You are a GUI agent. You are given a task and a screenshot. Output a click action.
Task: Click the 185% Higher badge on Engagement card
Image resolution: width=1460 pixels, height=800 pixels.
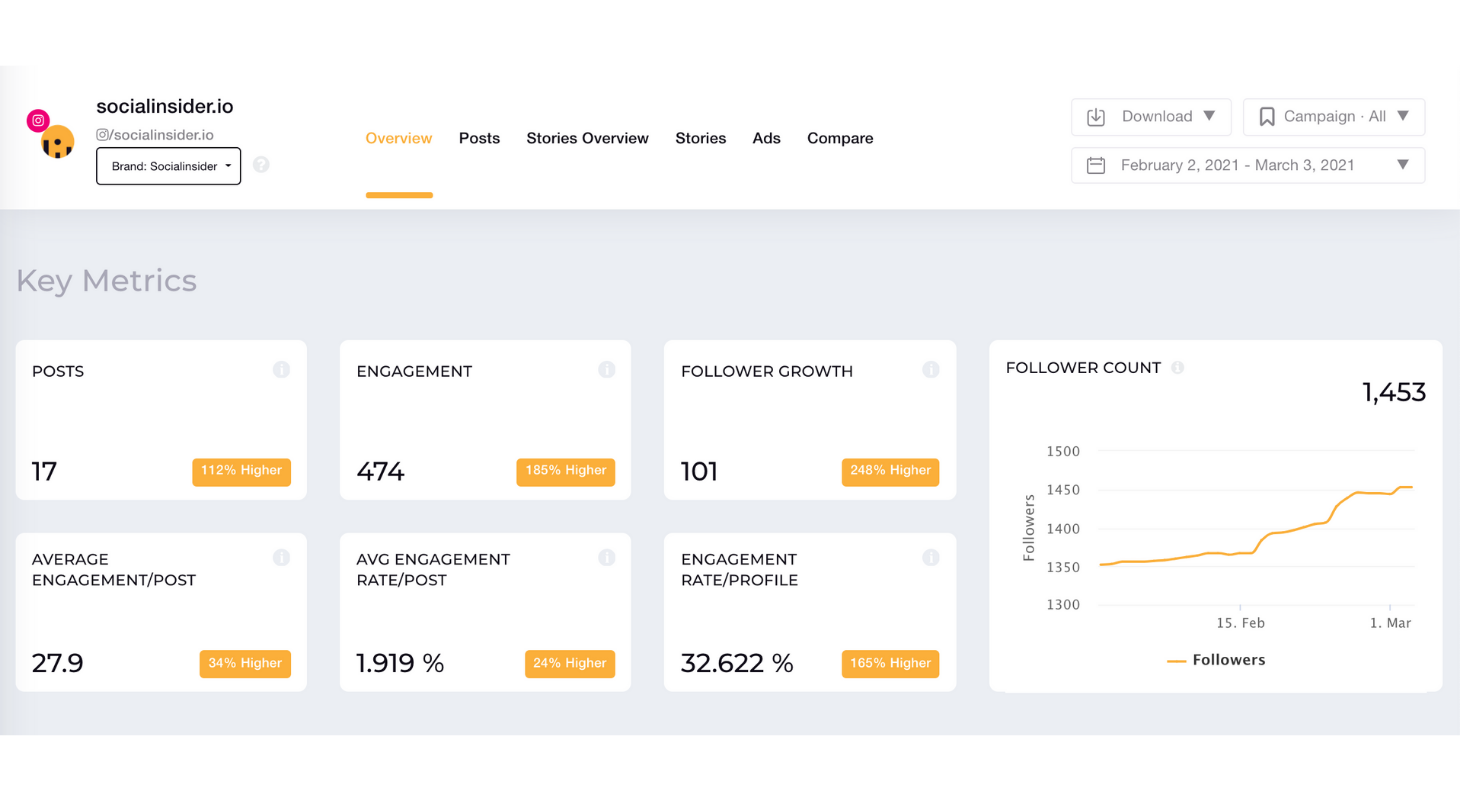566,471
